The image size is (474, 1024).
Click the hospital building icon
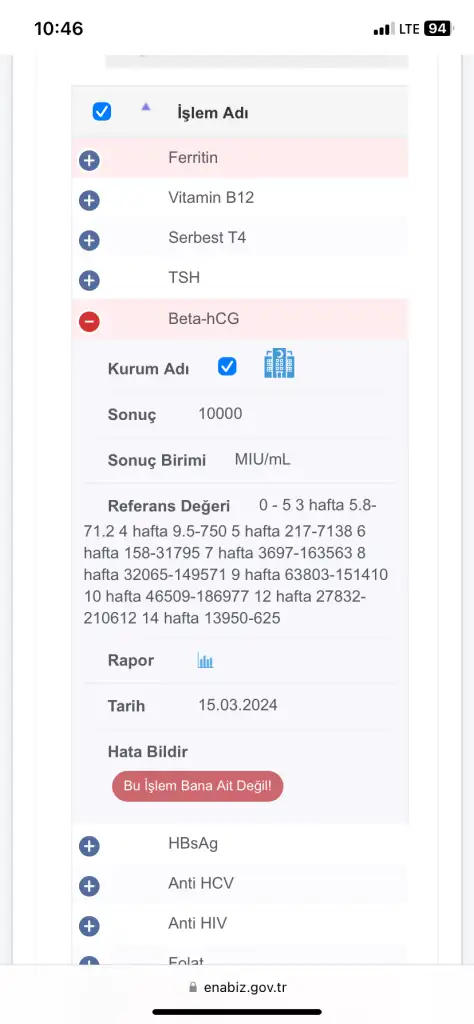[279, 363]
